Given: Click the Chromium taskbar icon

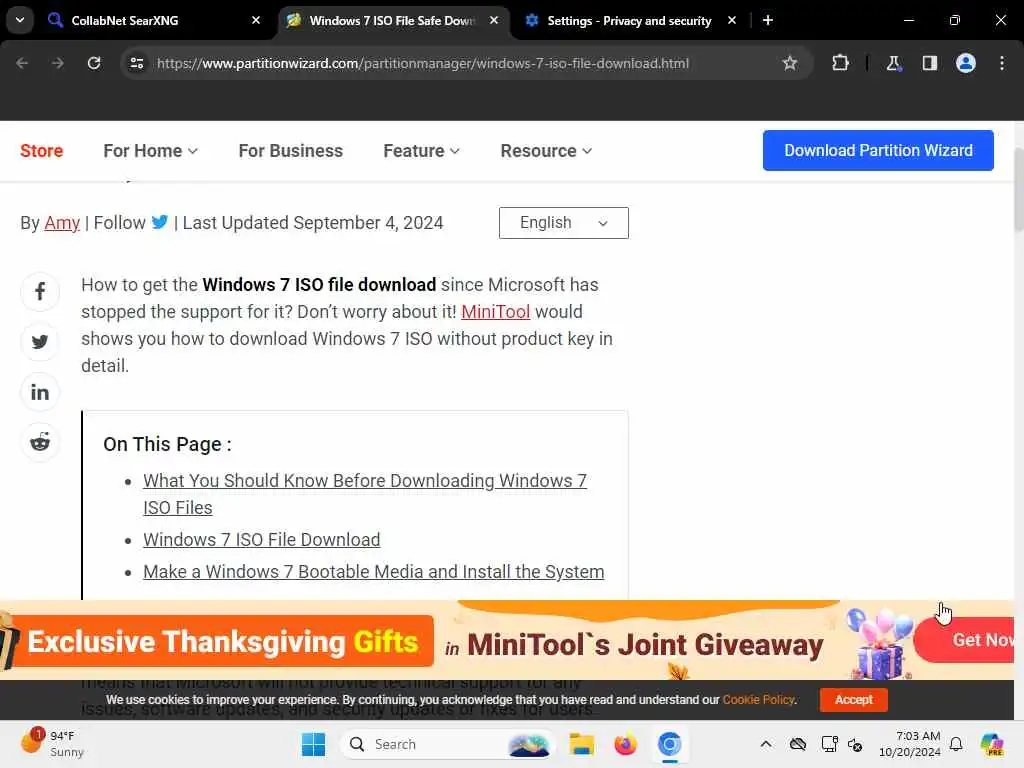Looking at the screenshot, I should (669, 744).
